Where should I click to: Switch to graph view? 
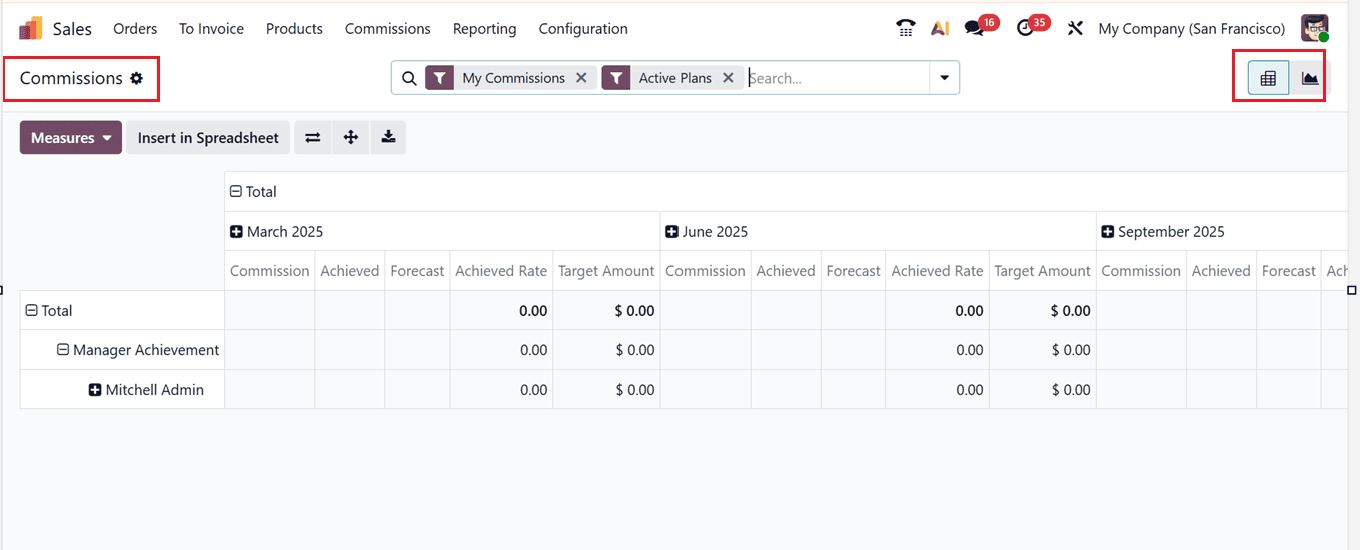coord(1310,78)
